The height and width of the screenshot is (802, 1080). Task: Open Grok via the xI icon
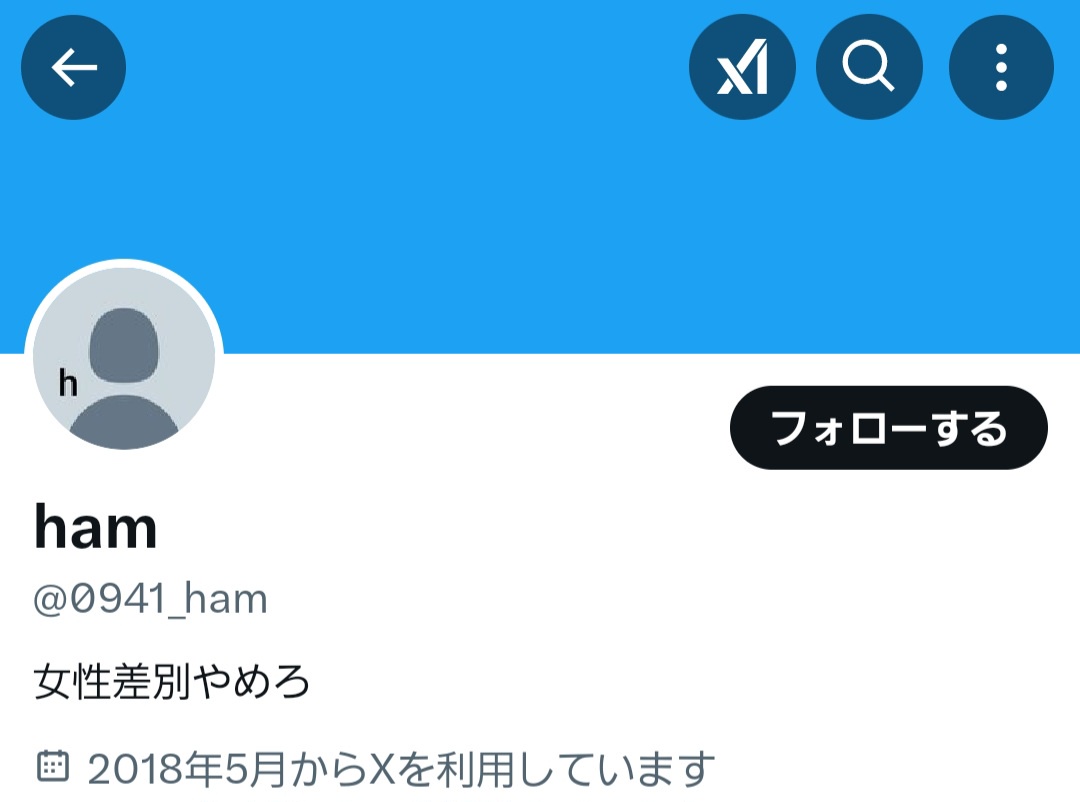[742, 68]
